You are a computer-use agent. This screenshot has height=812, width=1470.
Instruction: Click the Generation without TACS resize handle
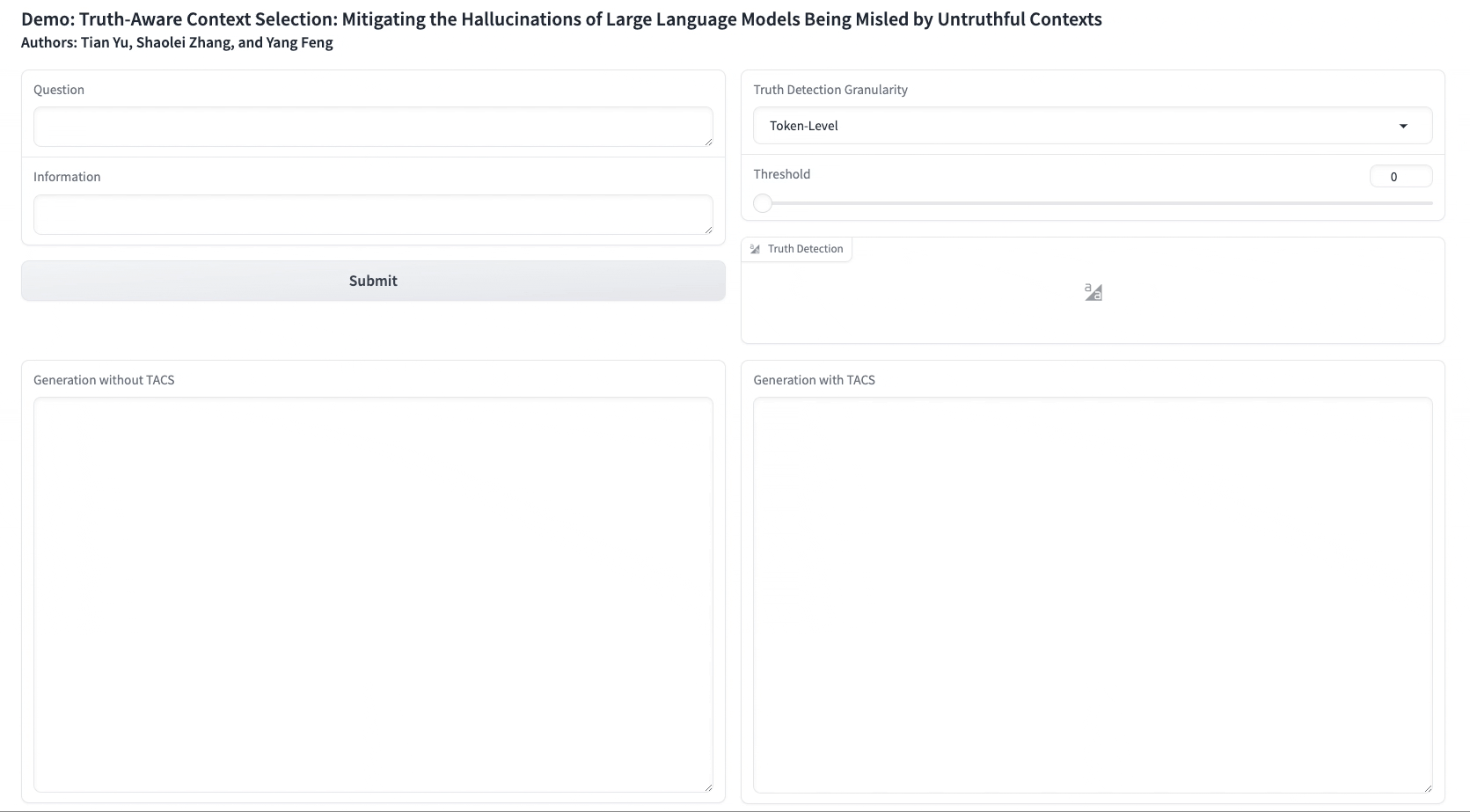708,787
